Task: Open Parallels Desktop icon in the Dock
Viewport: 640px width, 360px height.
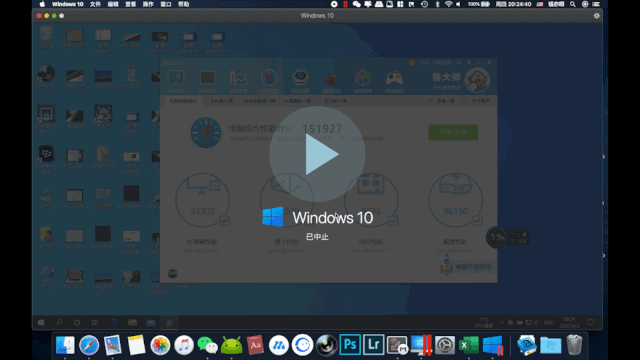Action: pos(421,345)
